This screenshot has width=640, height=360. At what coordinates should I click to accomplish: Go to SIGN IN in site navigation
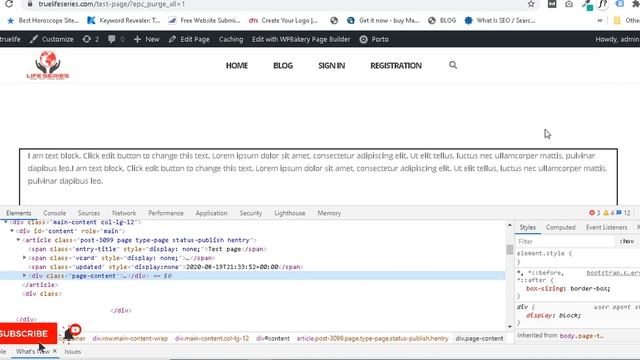331,65
